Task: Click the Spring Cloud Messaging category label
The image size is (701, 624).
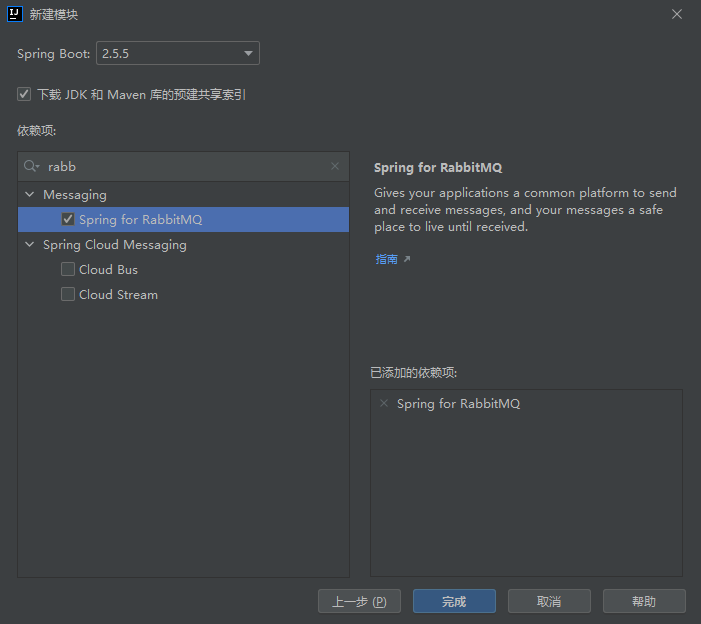Action: [x=115, y=245]
